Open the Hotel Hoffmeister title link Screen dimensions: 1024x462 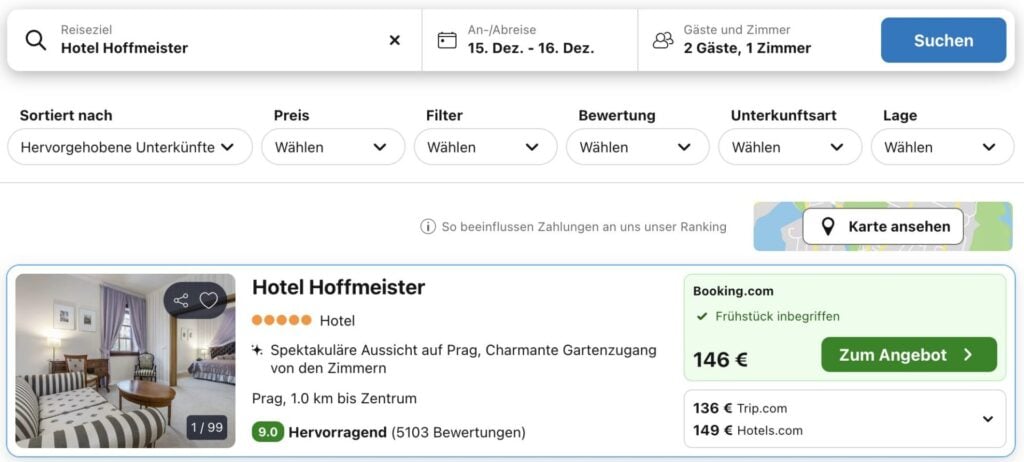click(338, 288)
